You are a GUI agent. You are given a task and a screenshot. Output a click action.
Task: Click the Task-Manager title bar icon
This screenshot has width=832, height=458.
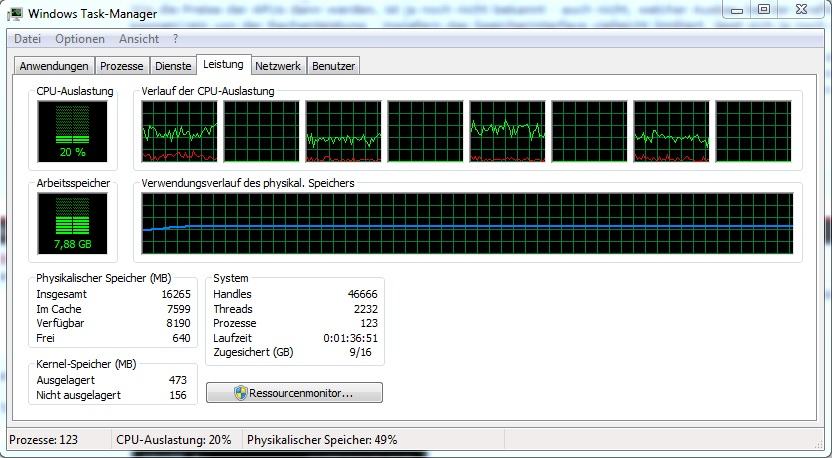(x=16, y=13)
